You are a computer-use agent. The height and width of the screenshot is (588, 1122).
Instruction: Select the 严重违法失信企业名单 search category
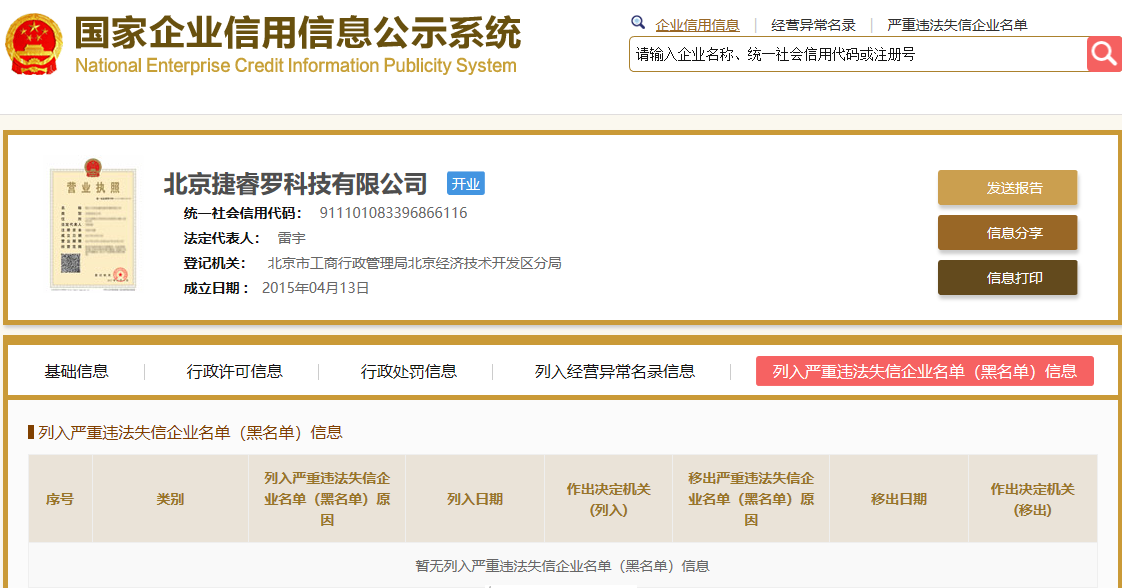957,25
